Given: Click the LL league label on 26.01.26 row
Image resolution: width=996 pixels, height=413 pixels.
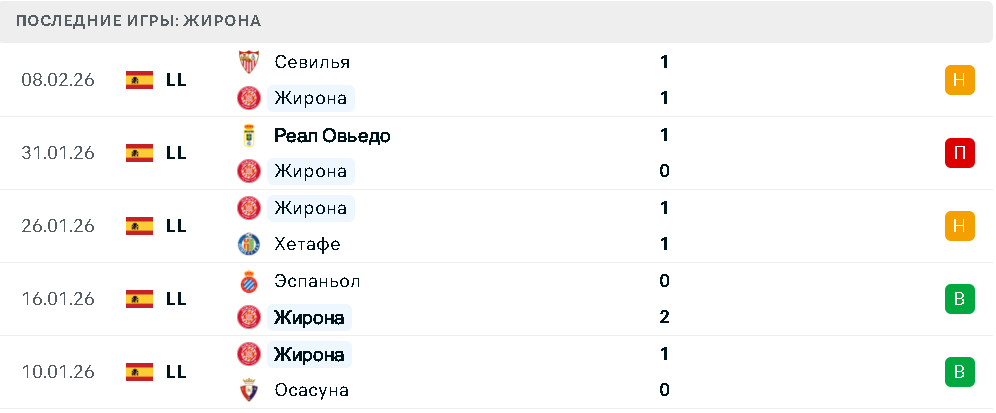Looking at the screenshot, I should (x=176, y=226).
